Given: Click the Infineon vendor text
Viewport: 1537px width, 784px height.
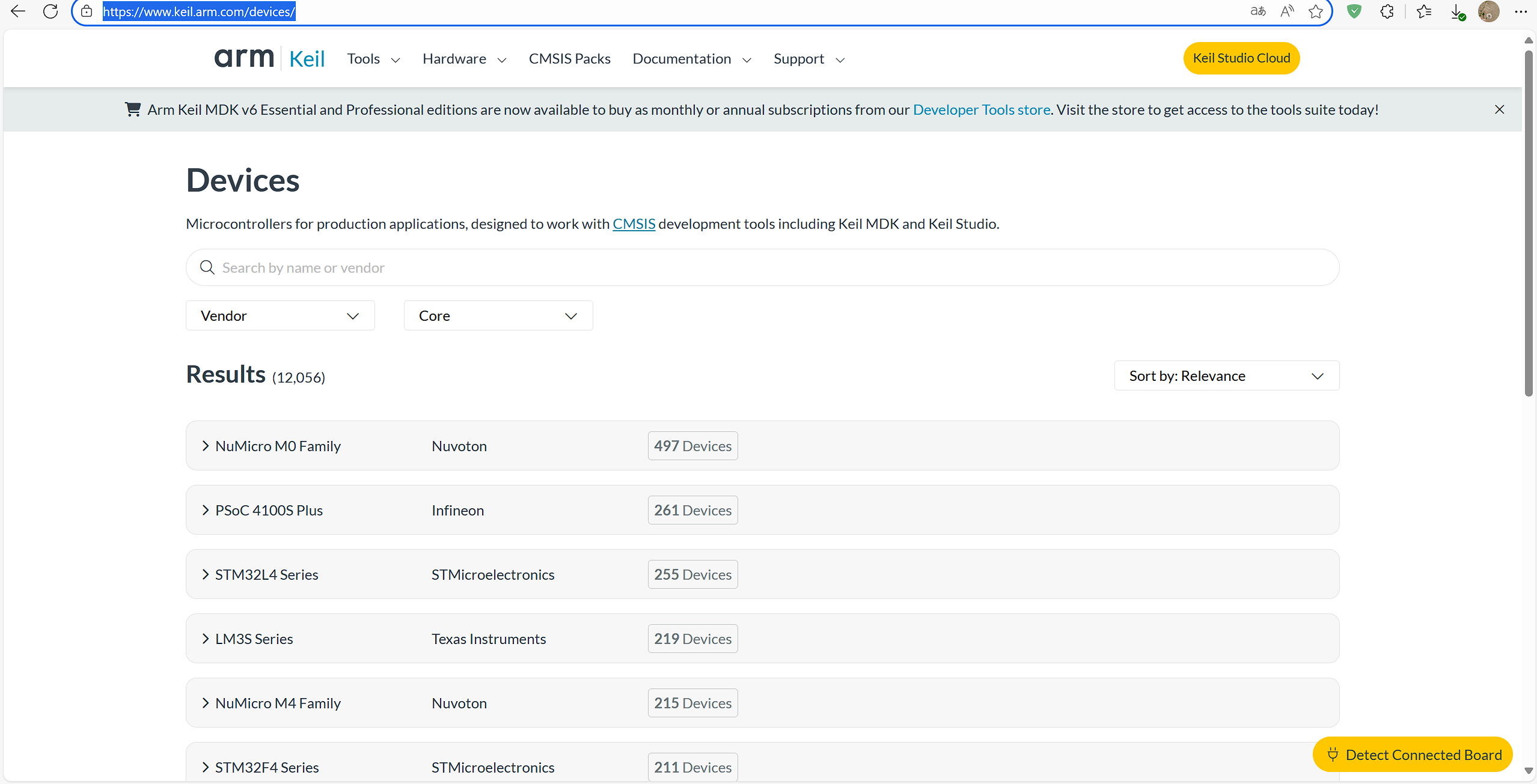Looking at the screenshot, I should (458, 511).
